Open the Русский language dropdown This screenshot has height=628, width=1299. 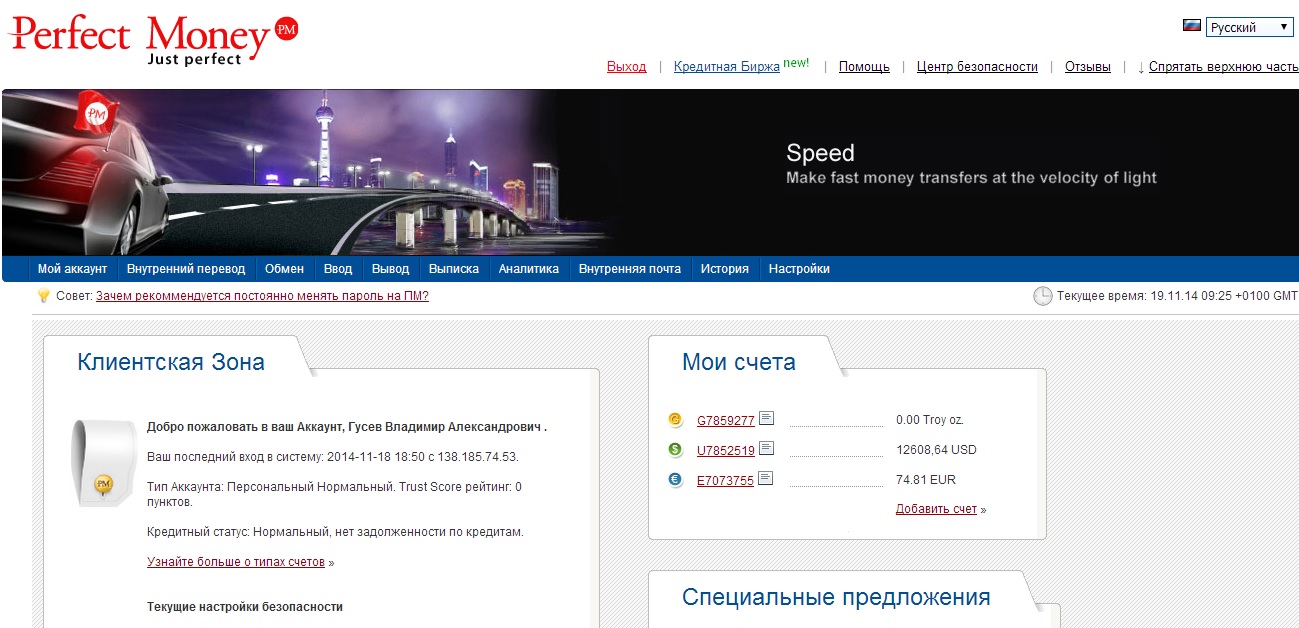1250,27
